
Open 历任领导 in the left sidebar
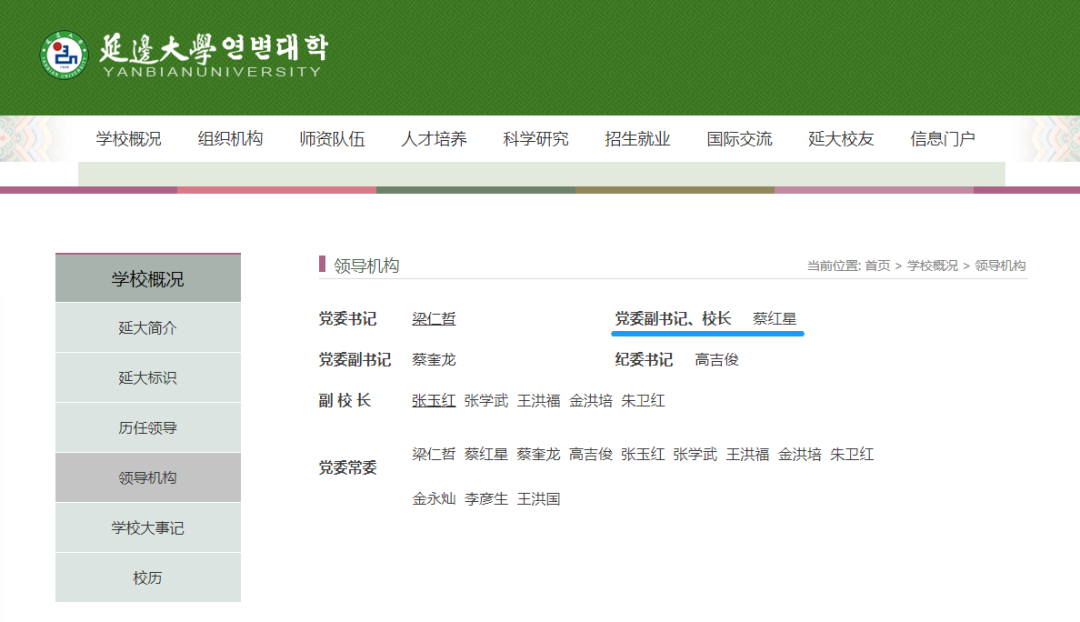coord(148,428)
